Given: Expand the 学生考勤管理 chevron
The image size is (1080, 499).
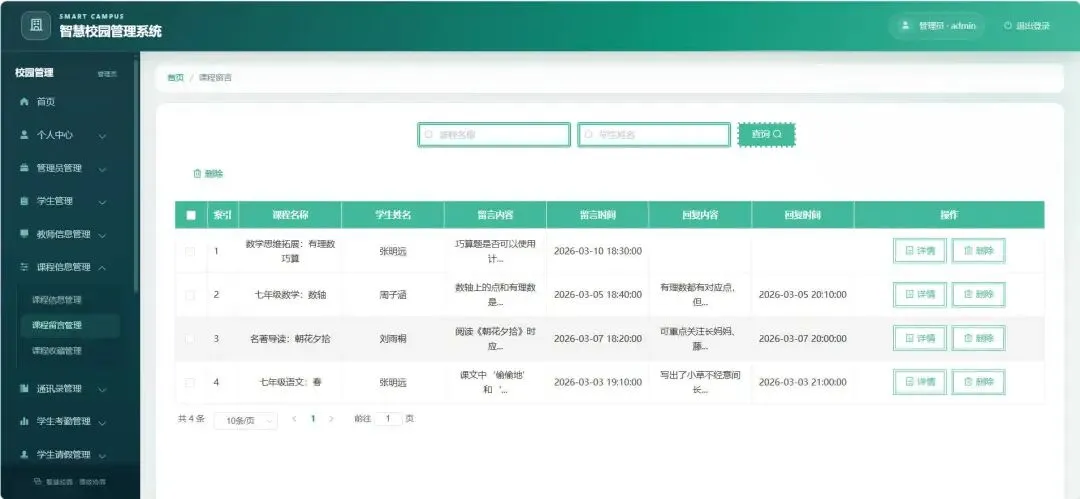Looking at the screenshot, I should coord(103,422).
